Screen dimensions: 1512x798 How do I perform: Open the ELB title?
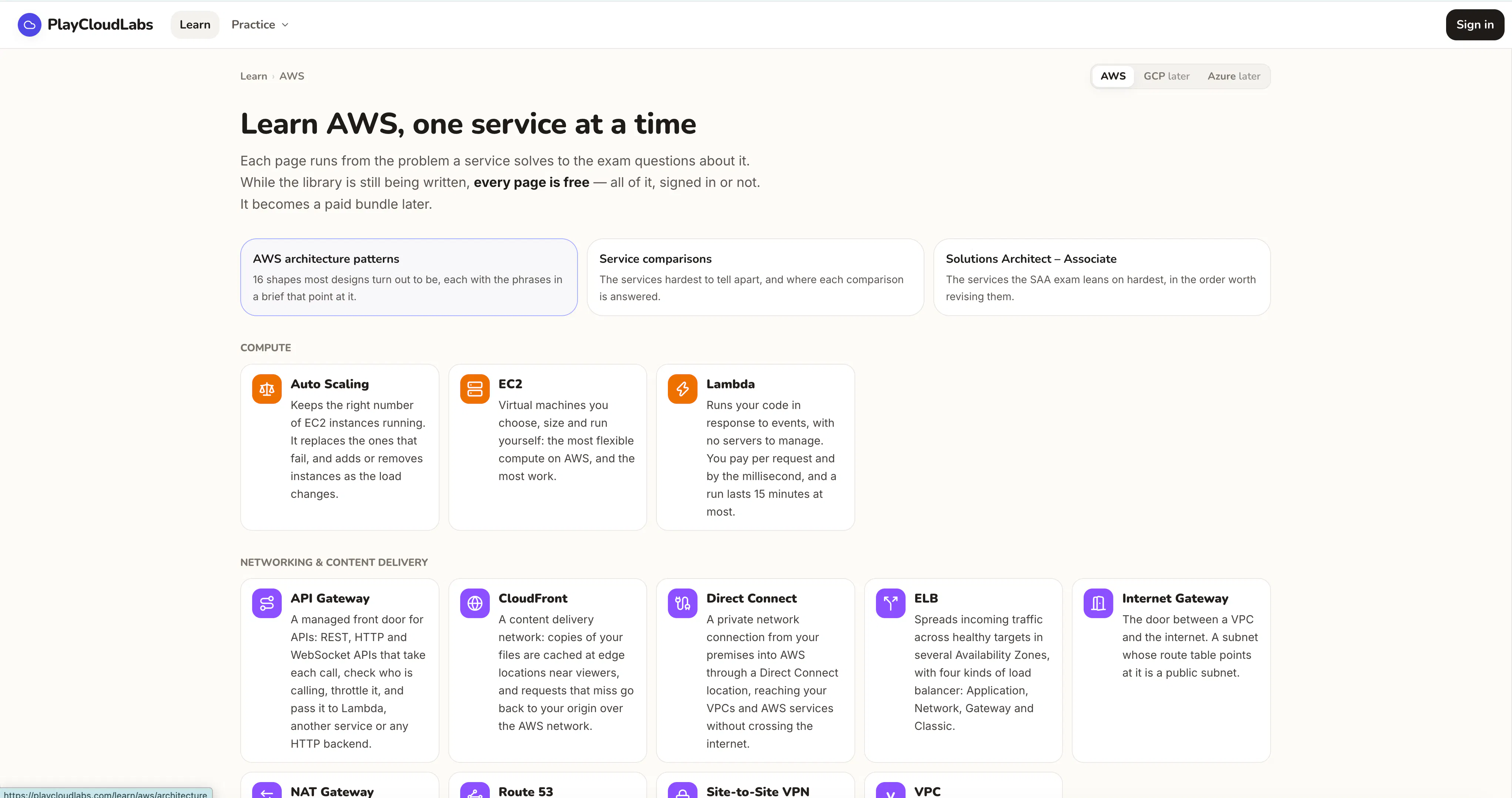click(926, 598)
